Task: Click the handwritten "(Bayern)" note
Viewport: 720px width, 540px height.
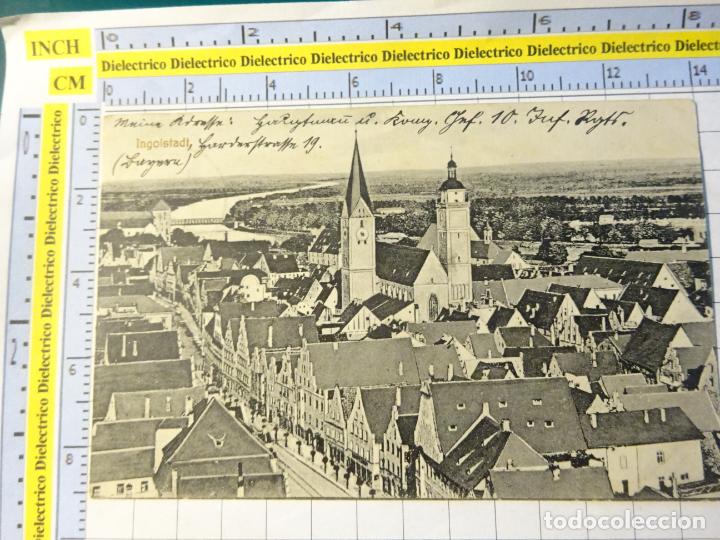Action: (151, 164)
